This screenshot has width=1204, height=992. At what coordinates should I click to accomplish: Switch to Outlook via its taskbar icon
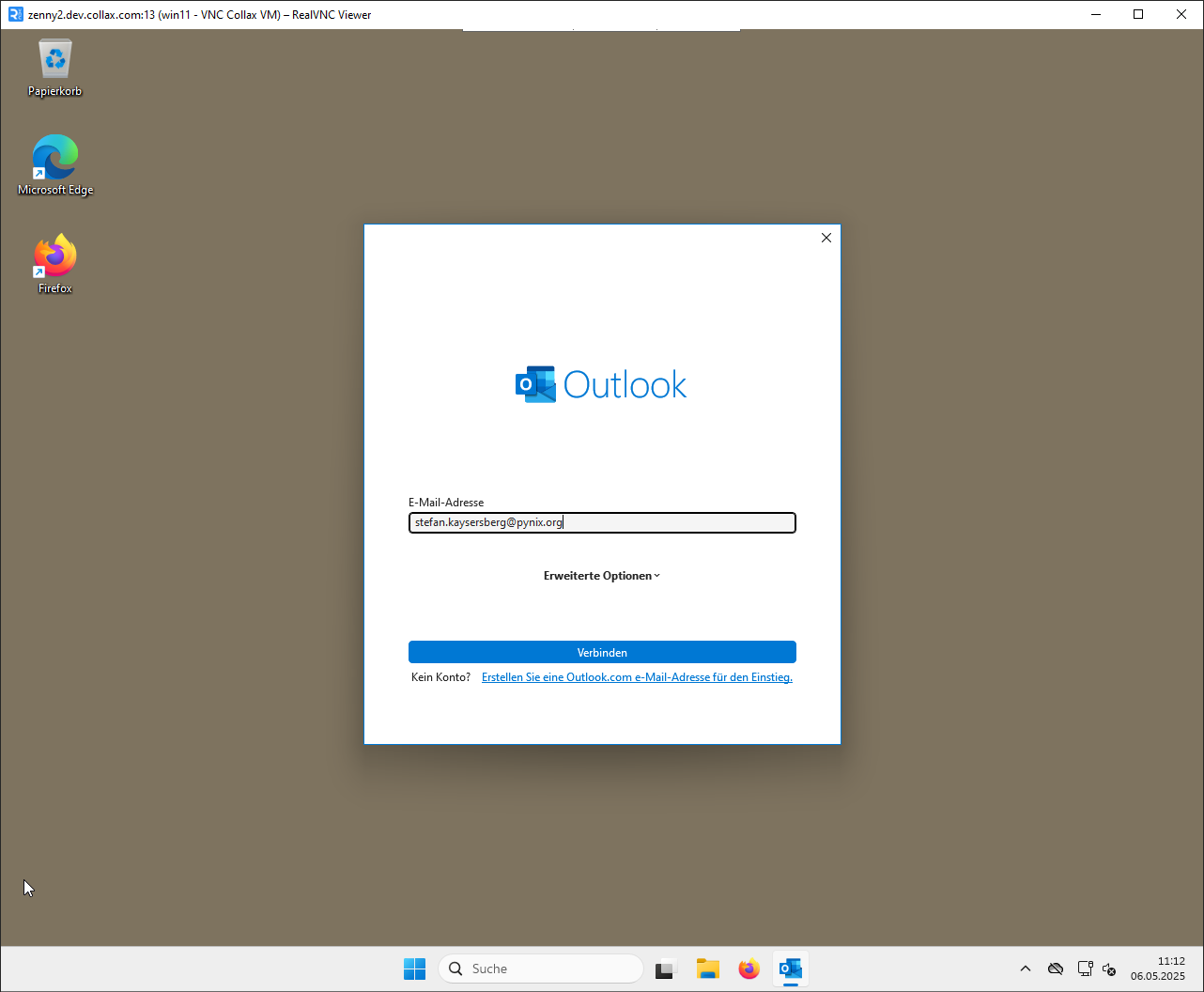pos(790,968)
